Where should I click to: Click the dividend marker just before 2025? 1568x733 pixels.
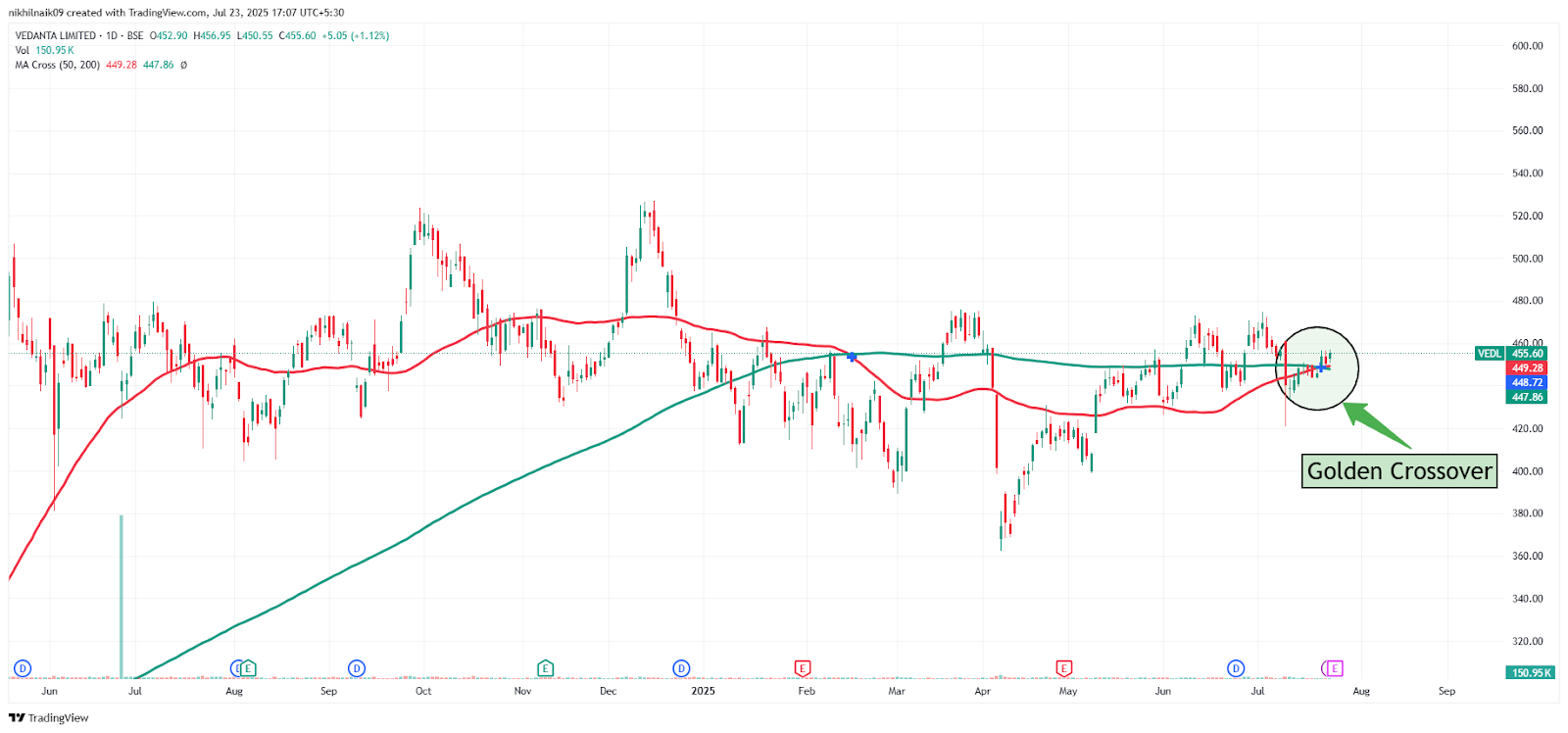(681, 668)
